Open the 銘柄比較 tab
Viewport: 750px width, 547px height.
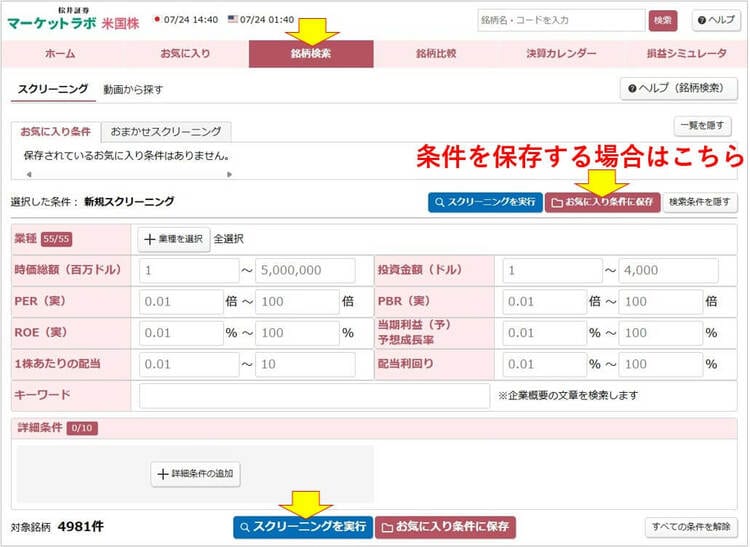436,54
